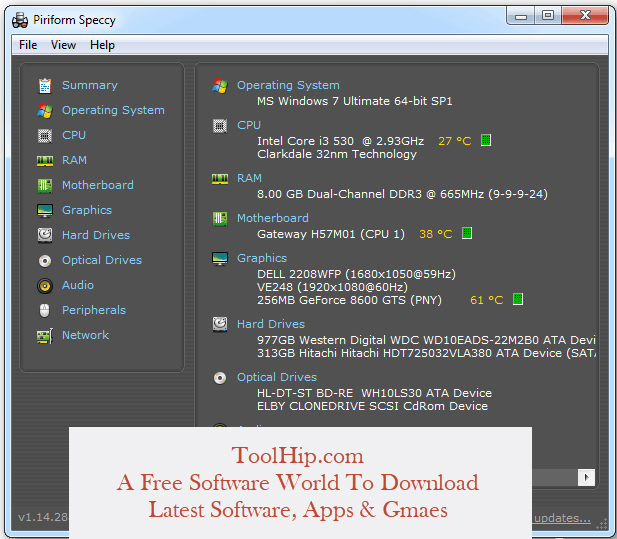Image resolution: width=617 pixels, height=539 pixels.
Task: Click the Peripherals mouse icon in sidebar
Action: coord(45,311)
